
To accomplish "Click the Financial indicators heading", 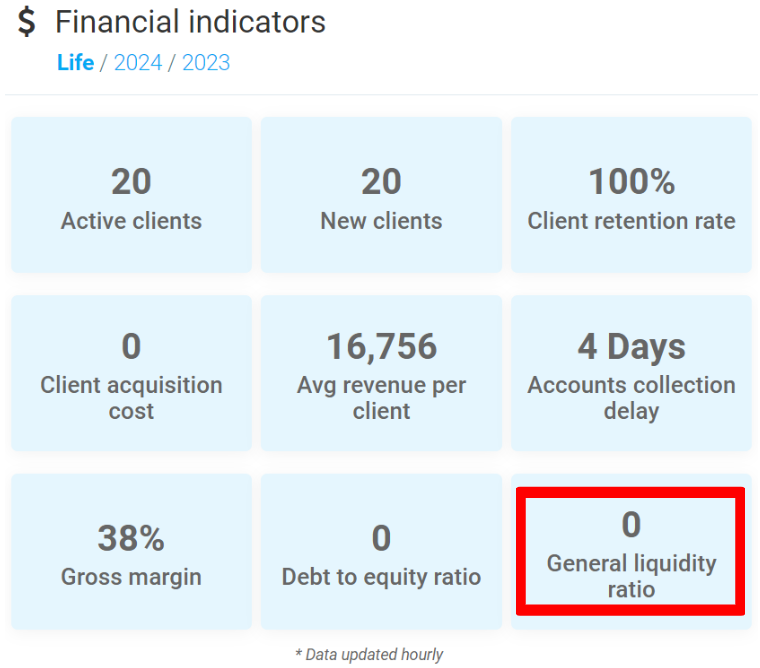I will click(x=190, y=22).
